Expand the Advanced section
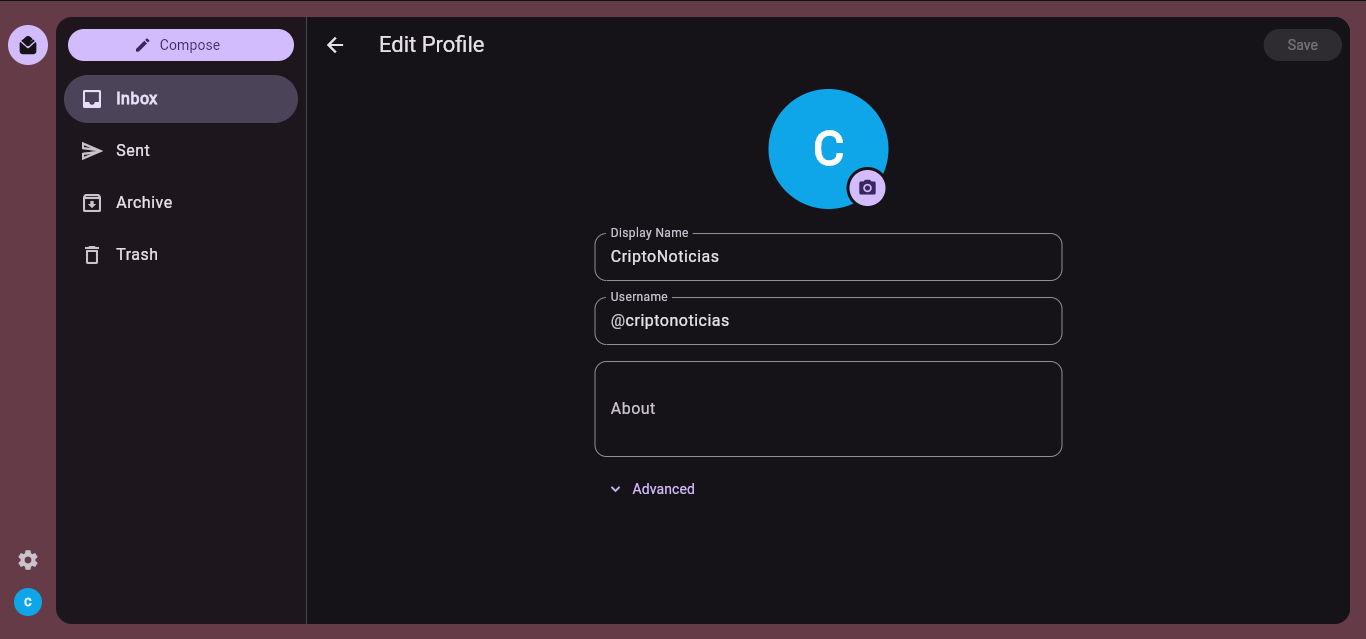Viewport: 1366px width, 639px height. tap(652, 489)
